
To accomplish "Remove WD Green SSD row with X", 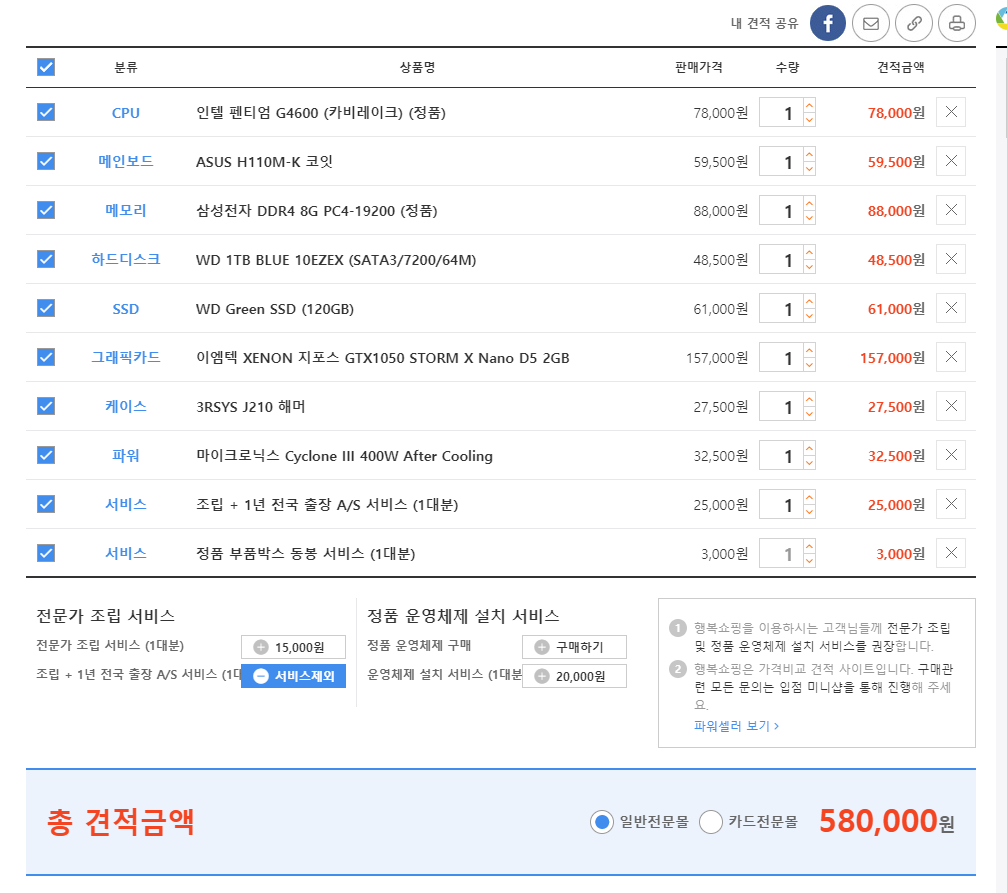I will 951,308.
